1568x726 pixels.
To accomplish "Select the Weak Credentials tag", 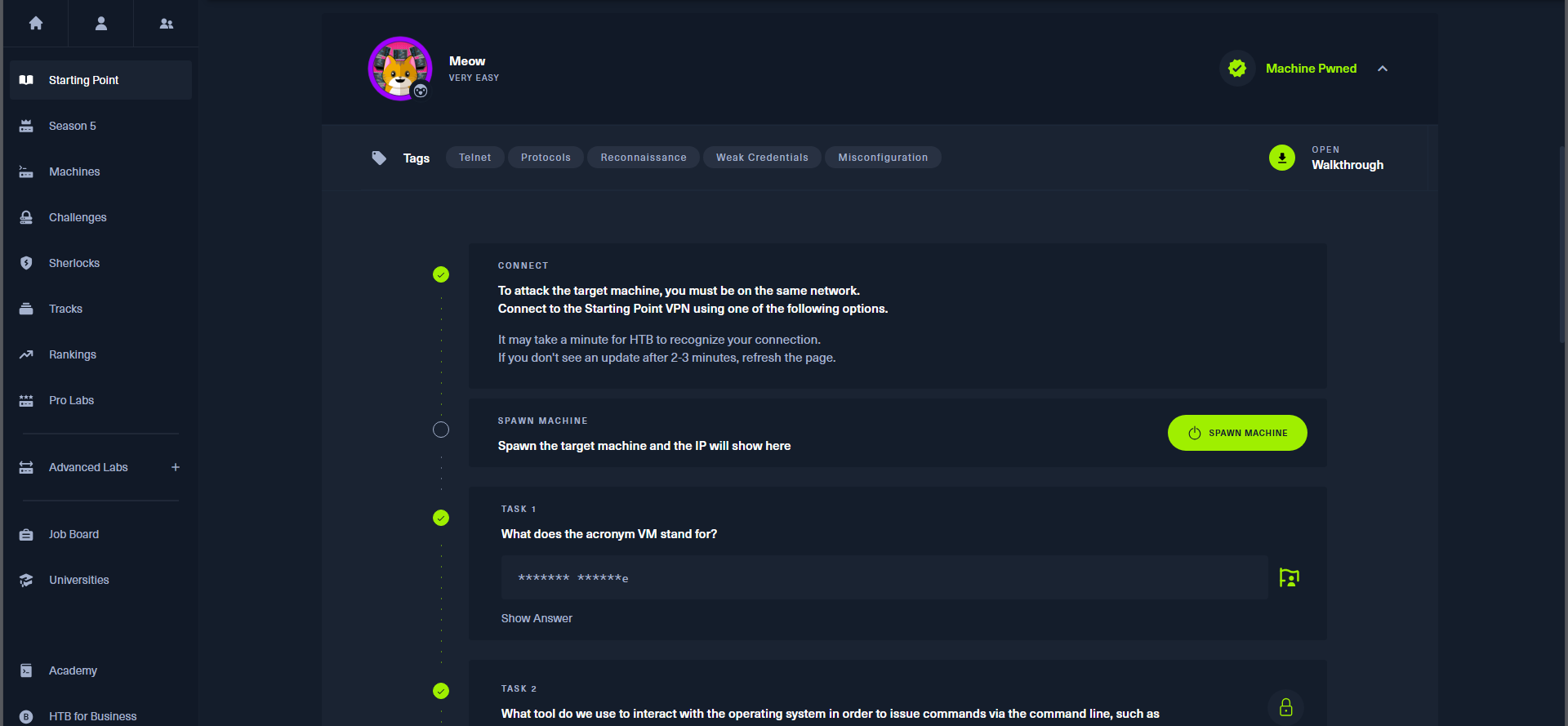I will tap(762, 158).
